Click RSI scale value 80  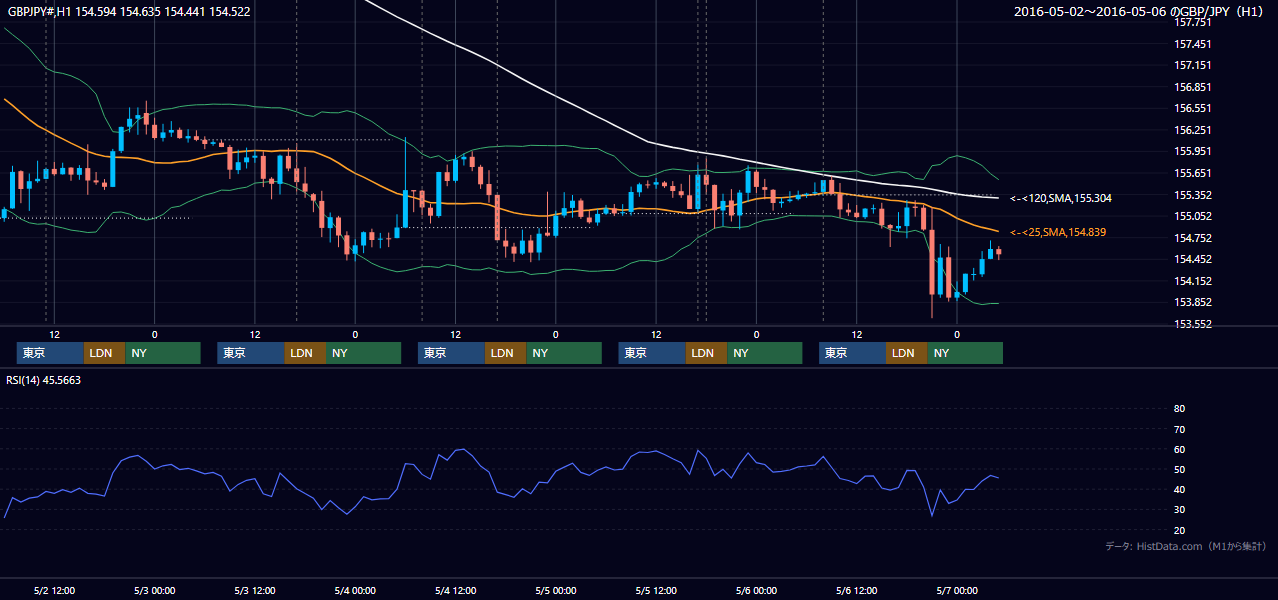1179,409
